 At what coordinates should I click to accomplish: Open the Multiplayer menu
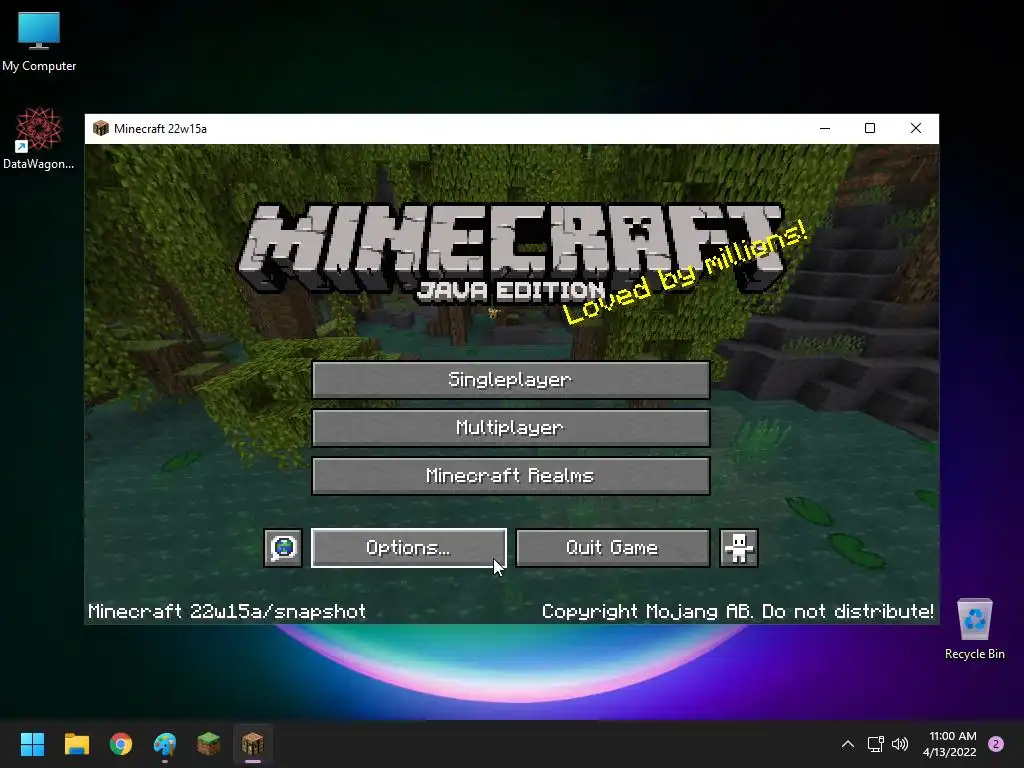point(511,428)
